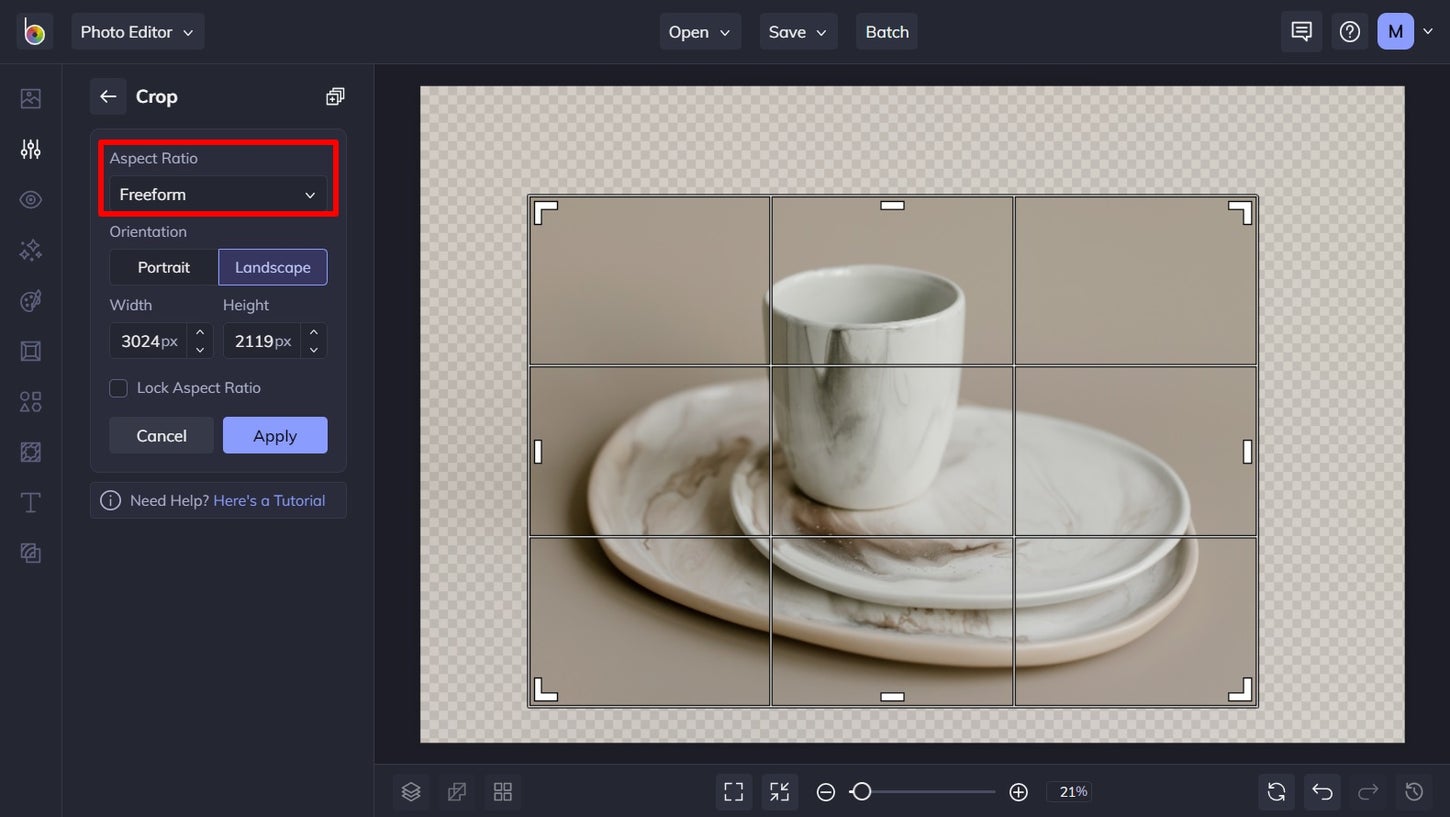
Task: Select the Text tool in sidebar
Action: tap(30, 502)
